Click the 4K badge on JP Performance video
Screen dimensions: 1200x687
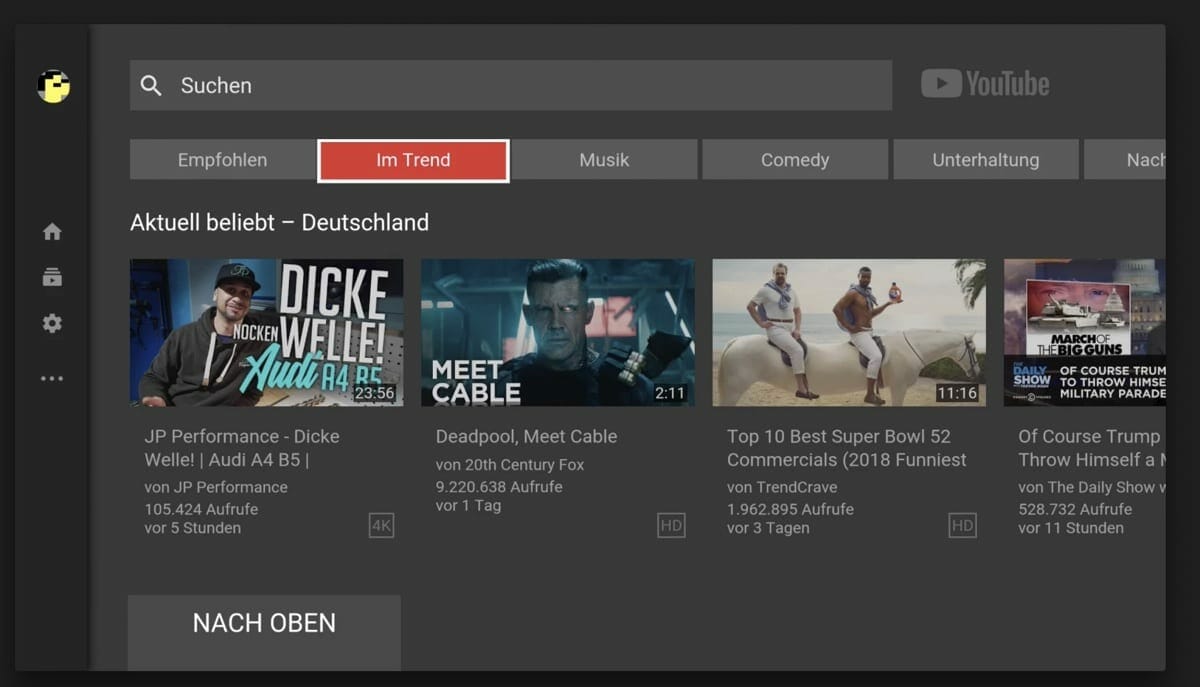pyautogui.click(x=381, y=525)
